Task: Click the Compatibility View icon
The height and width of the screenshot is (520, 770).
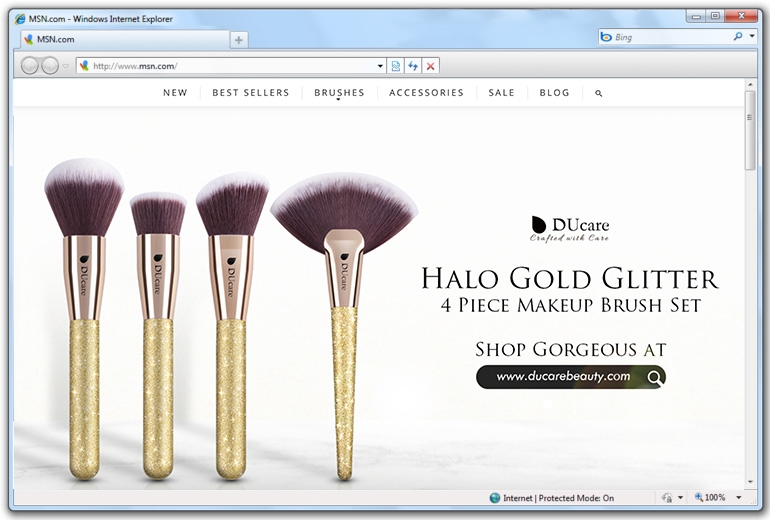Action: (396, 66)
